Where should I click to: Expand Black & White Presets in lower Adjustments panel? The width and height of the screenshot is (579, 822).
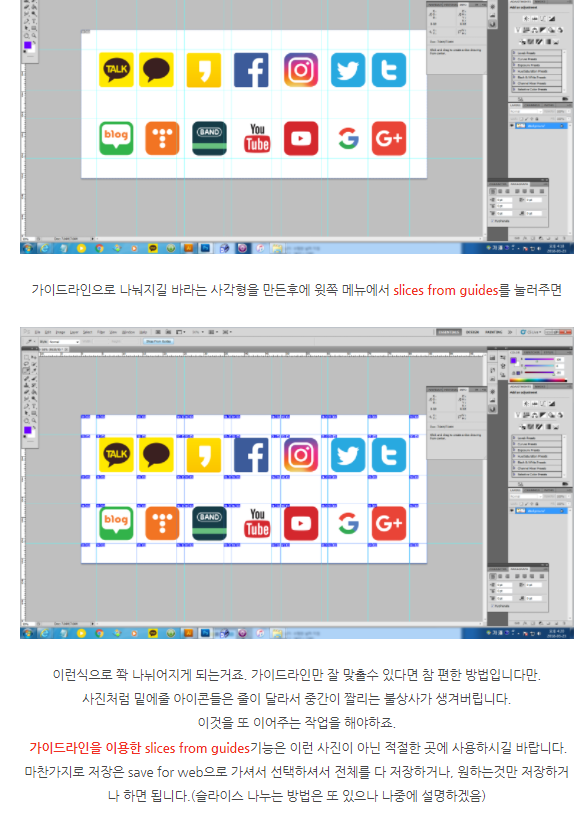click(514, 462)
